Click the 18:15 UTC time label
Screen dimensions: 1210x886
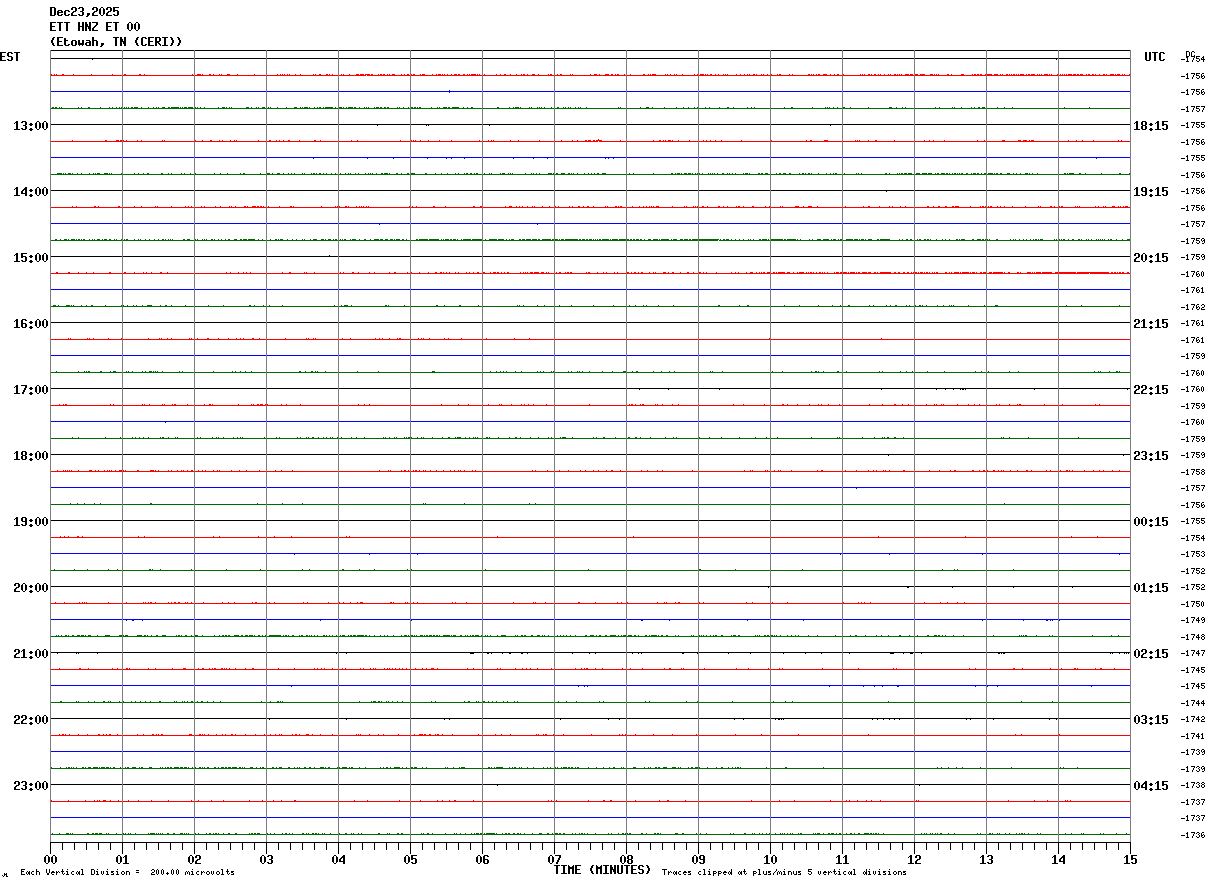tap(1151, 125)
